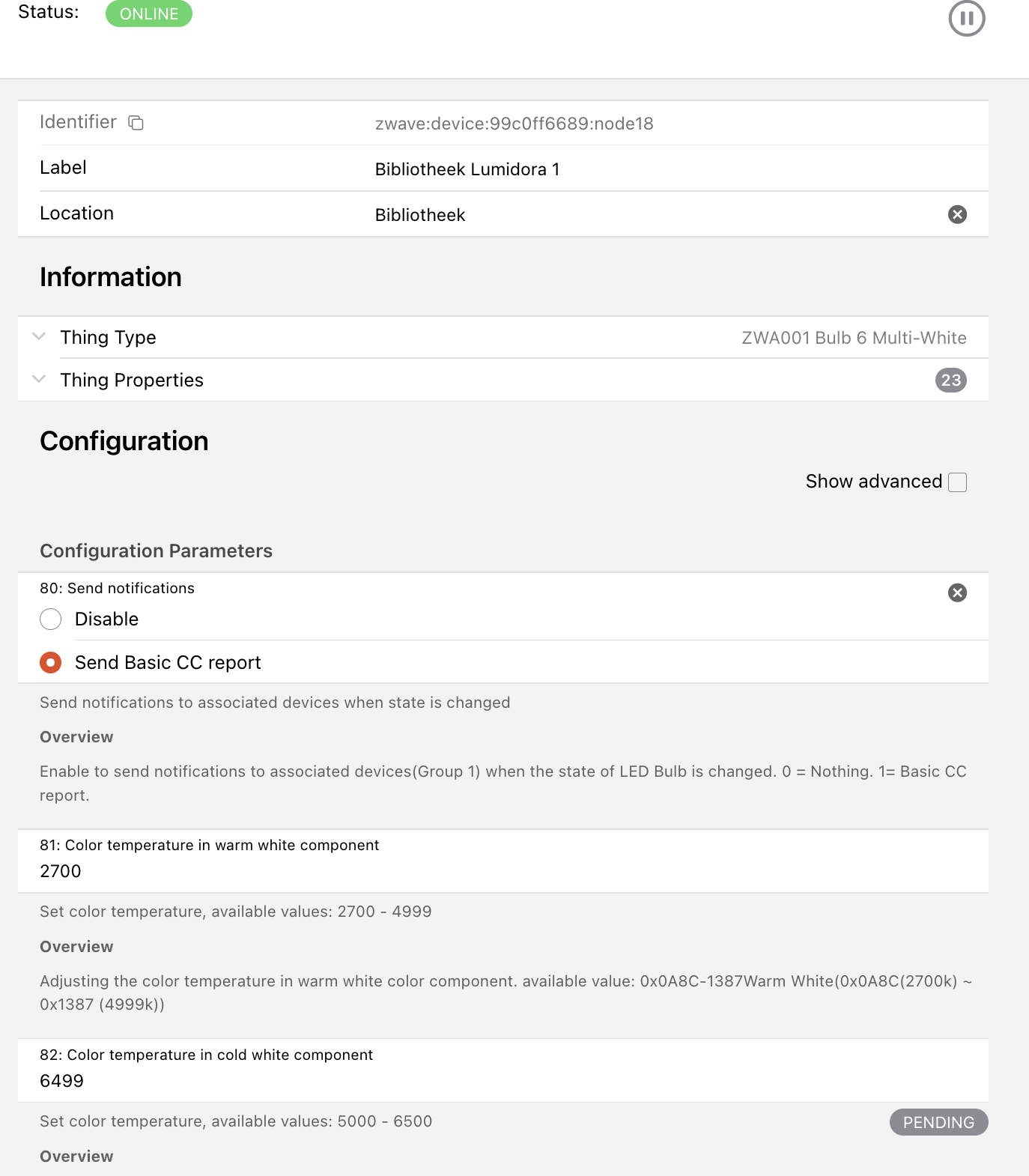
Task: Open the Thing Type row
Action: (x=109, y=338)
